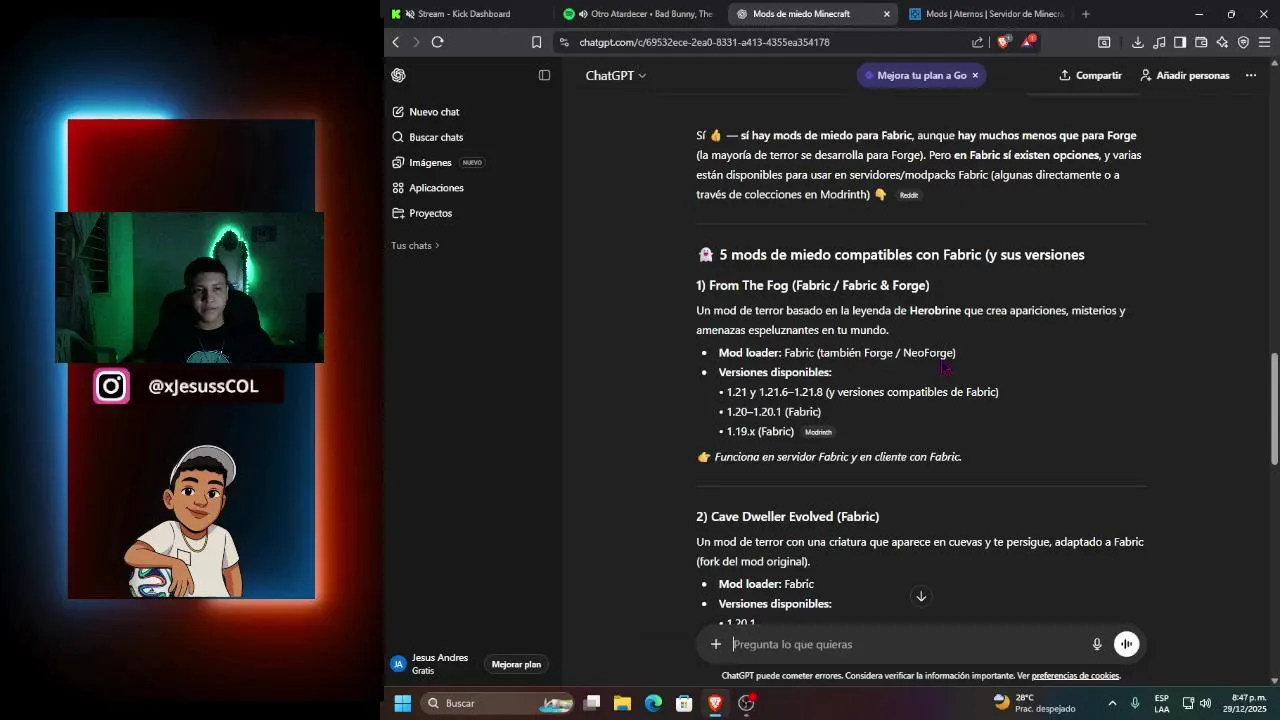Screen dimensions: 1280x720
Task: Close the Mods de miedo Minecraft tab
Action: pos(887,14)
